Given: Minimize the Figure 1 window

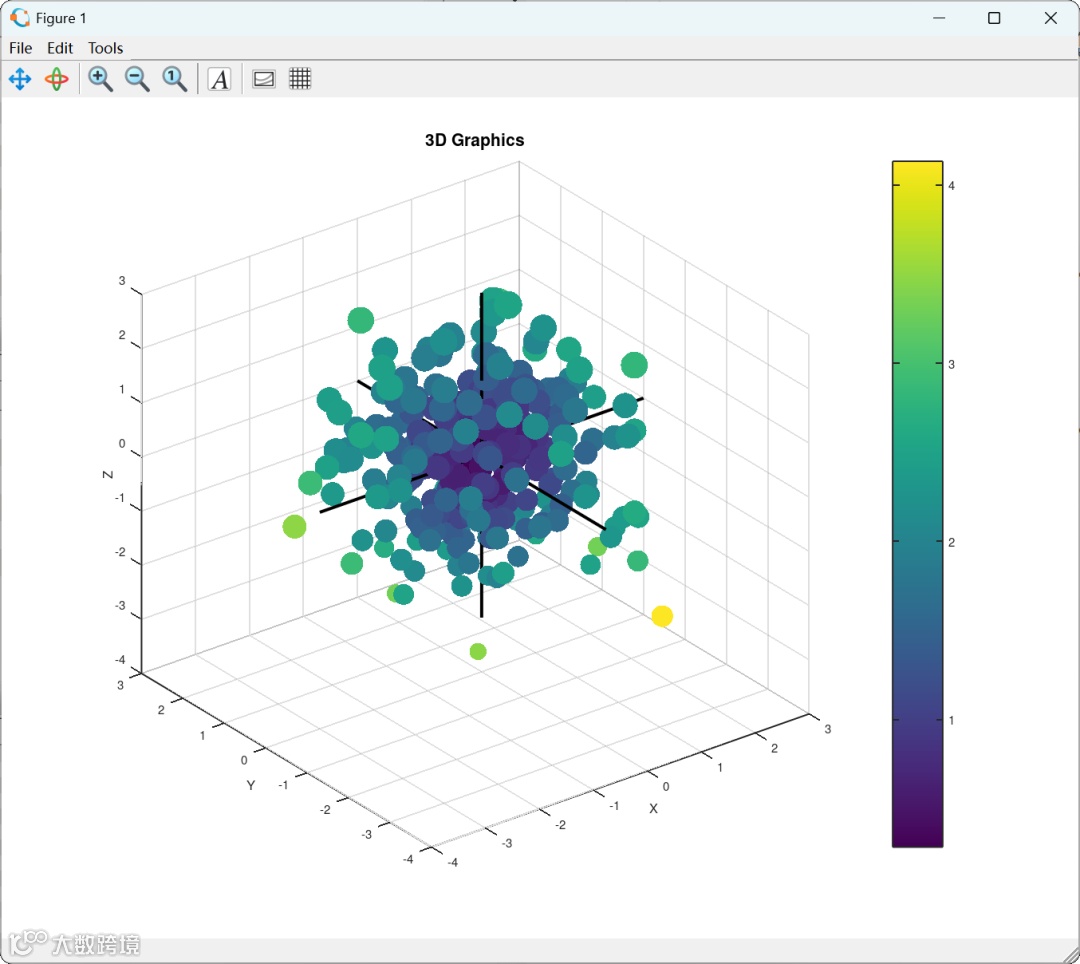Looking at the screenshot, I should click(939, 19).
